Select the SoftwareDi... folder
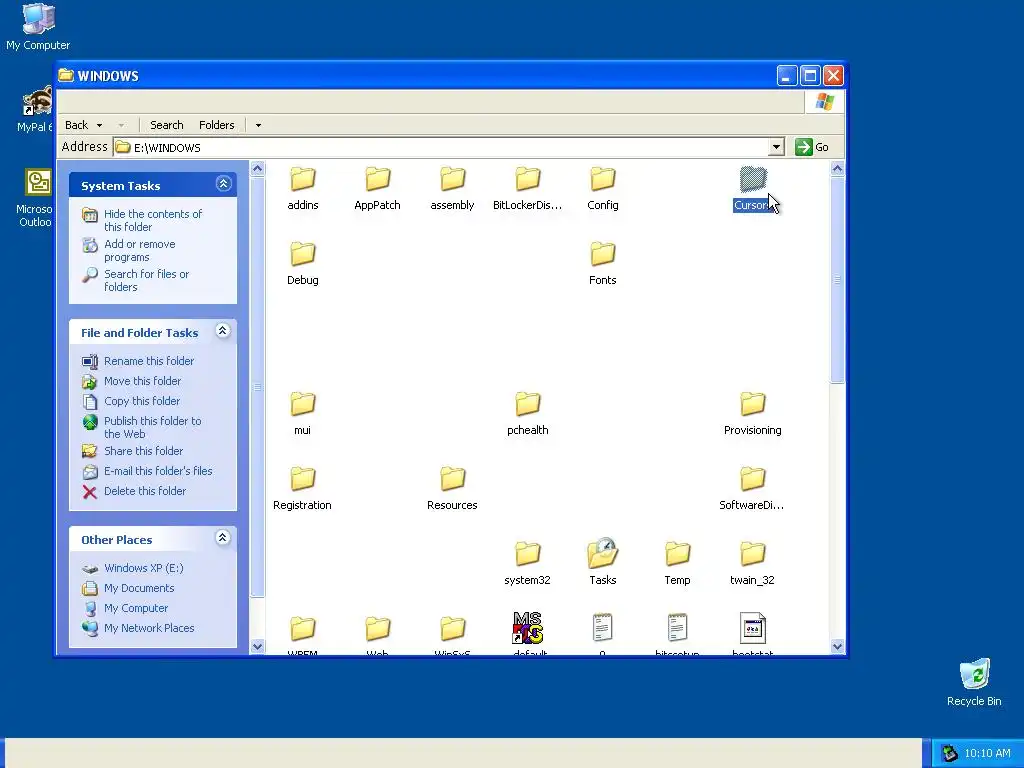1024x768 pixels. coord(752,489)
